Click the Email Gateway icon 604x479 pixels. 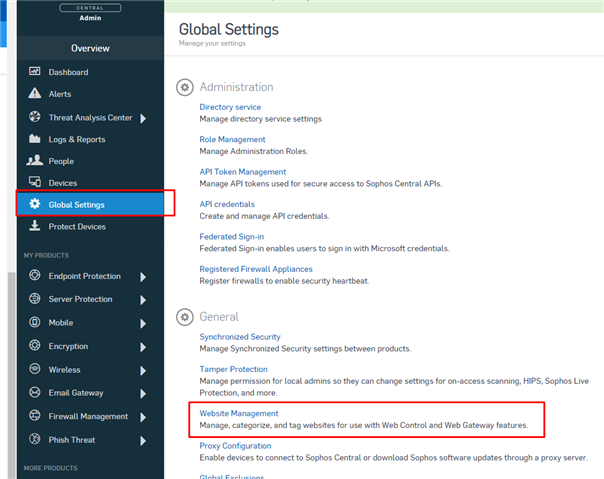point(35,392)
